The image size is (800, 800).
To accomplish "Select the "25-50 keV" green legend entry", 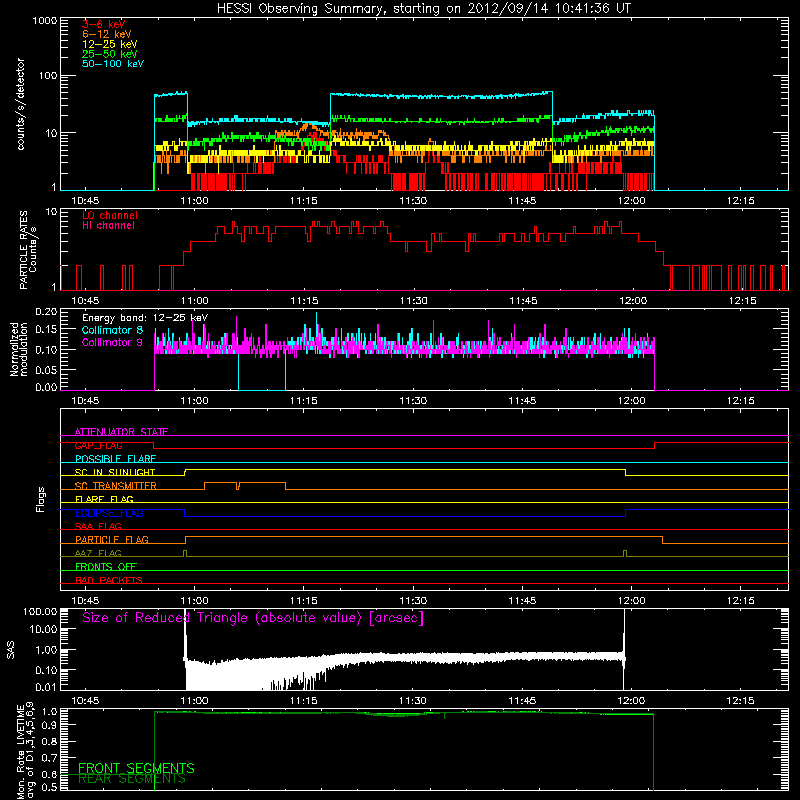I will point(110,54).
